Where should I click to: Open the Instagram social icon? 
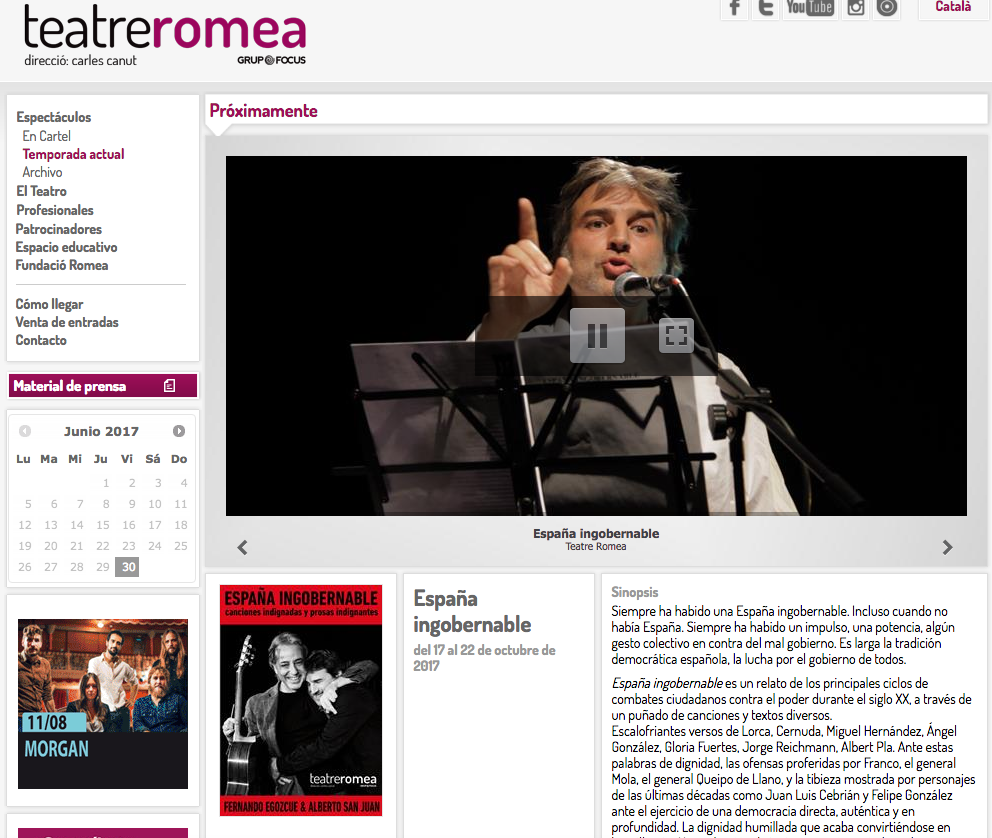coord(855,8)
